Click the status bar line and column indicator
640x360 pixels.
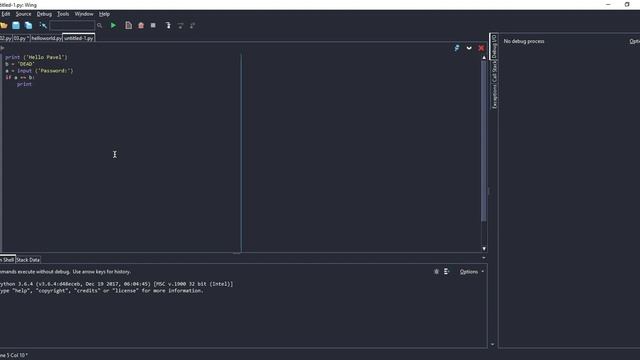[x=14, y=355]
